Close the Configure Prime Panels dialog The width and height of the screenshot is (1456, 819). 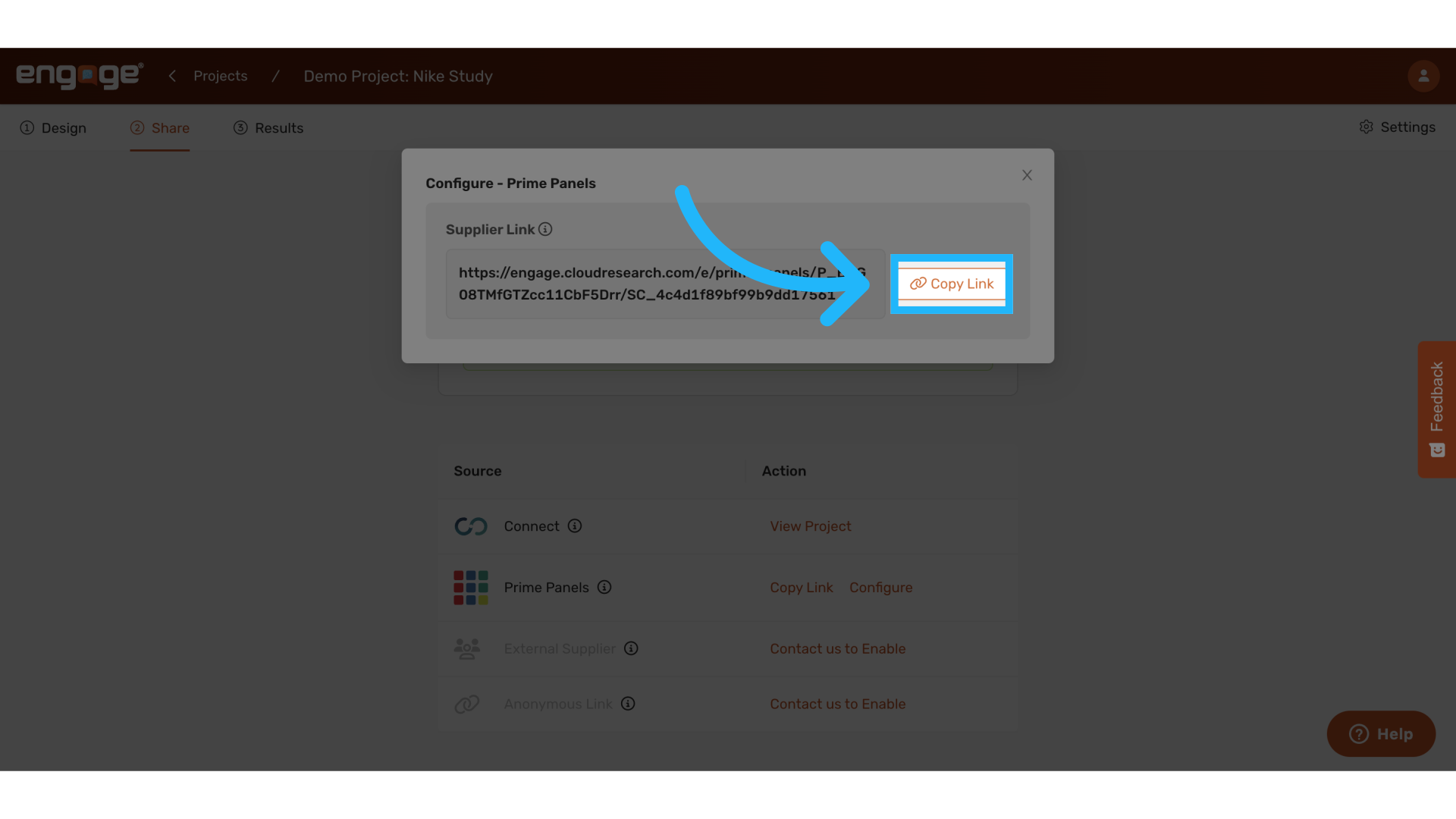coord(1027,175)
